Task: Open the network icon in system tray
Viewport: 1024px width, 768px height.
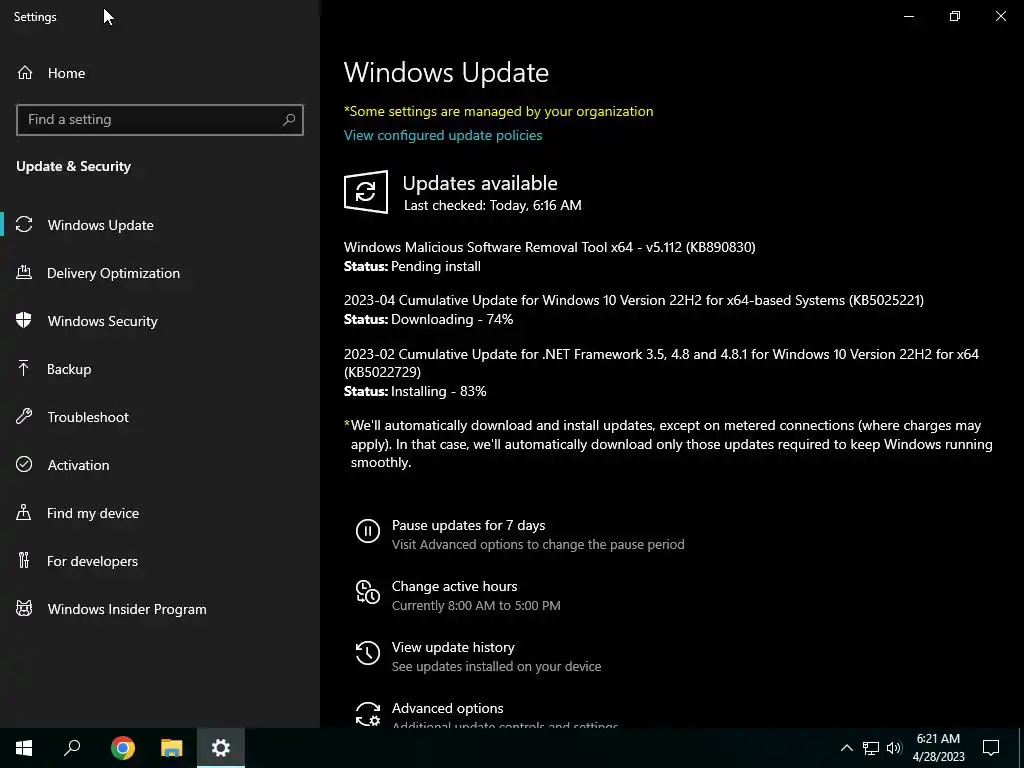Action: (x=871, y=748)
